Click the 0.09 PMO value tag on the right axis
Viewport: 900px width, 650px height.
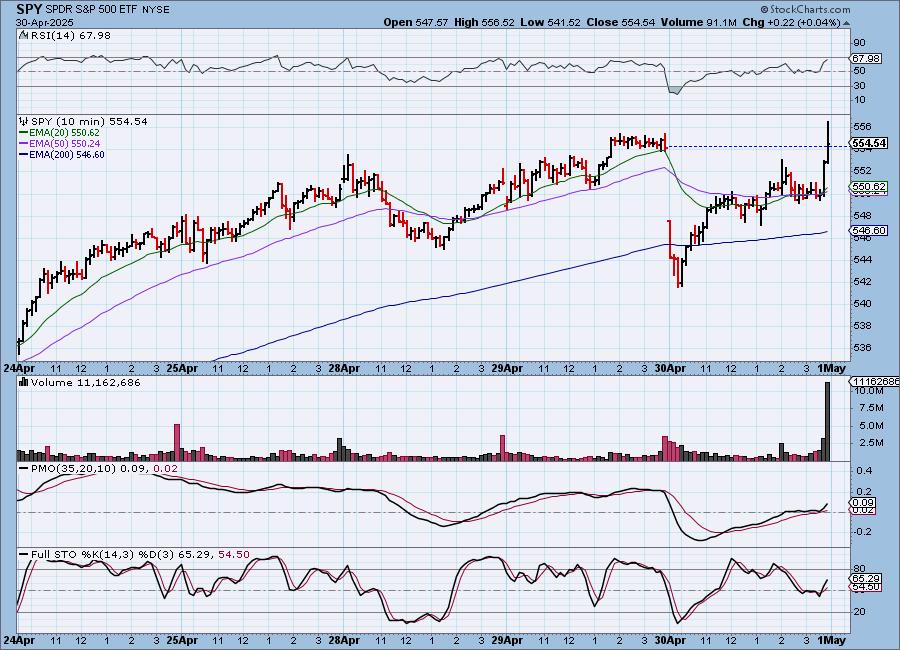tap(863, 502)
